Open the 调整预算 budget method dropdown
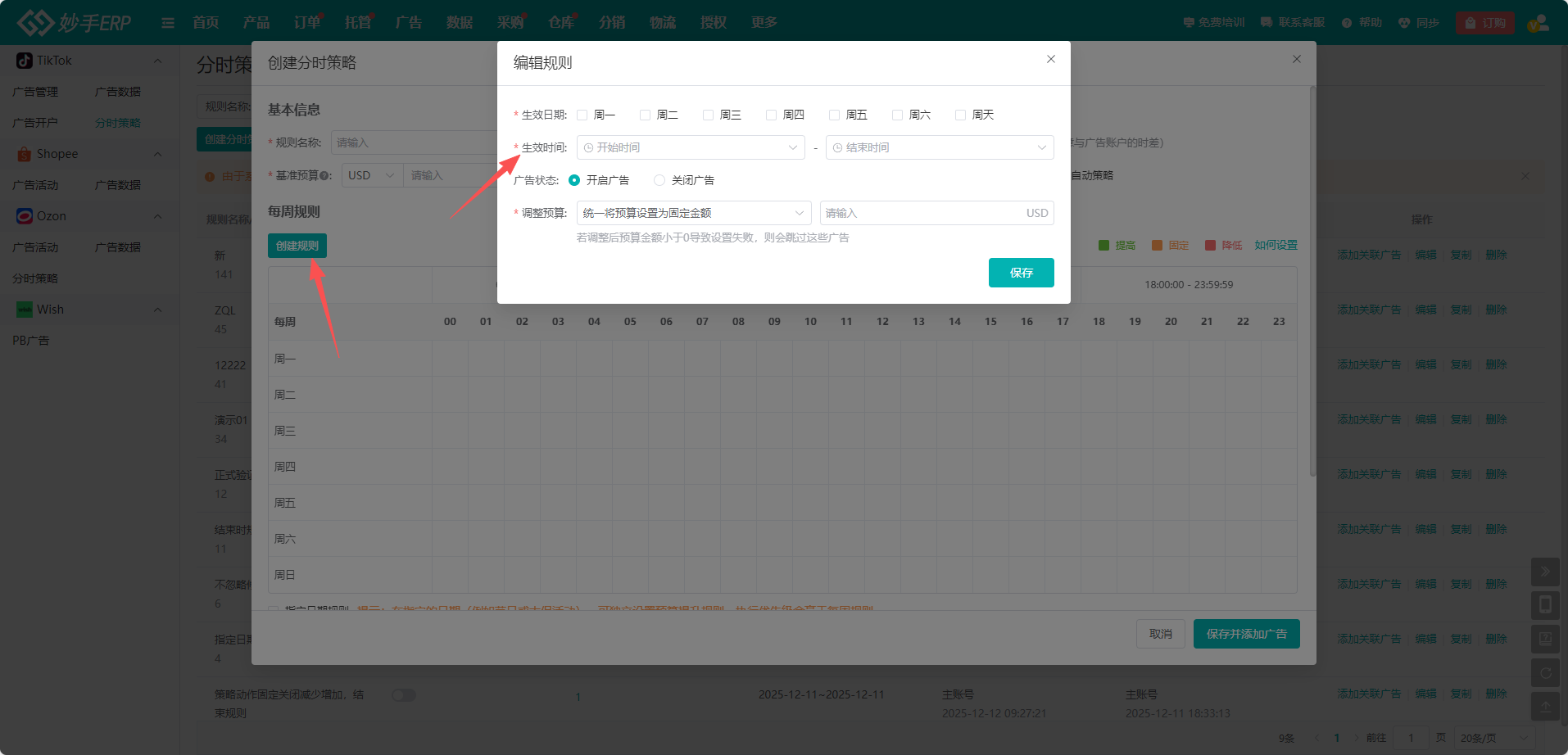 coord(692,213)
